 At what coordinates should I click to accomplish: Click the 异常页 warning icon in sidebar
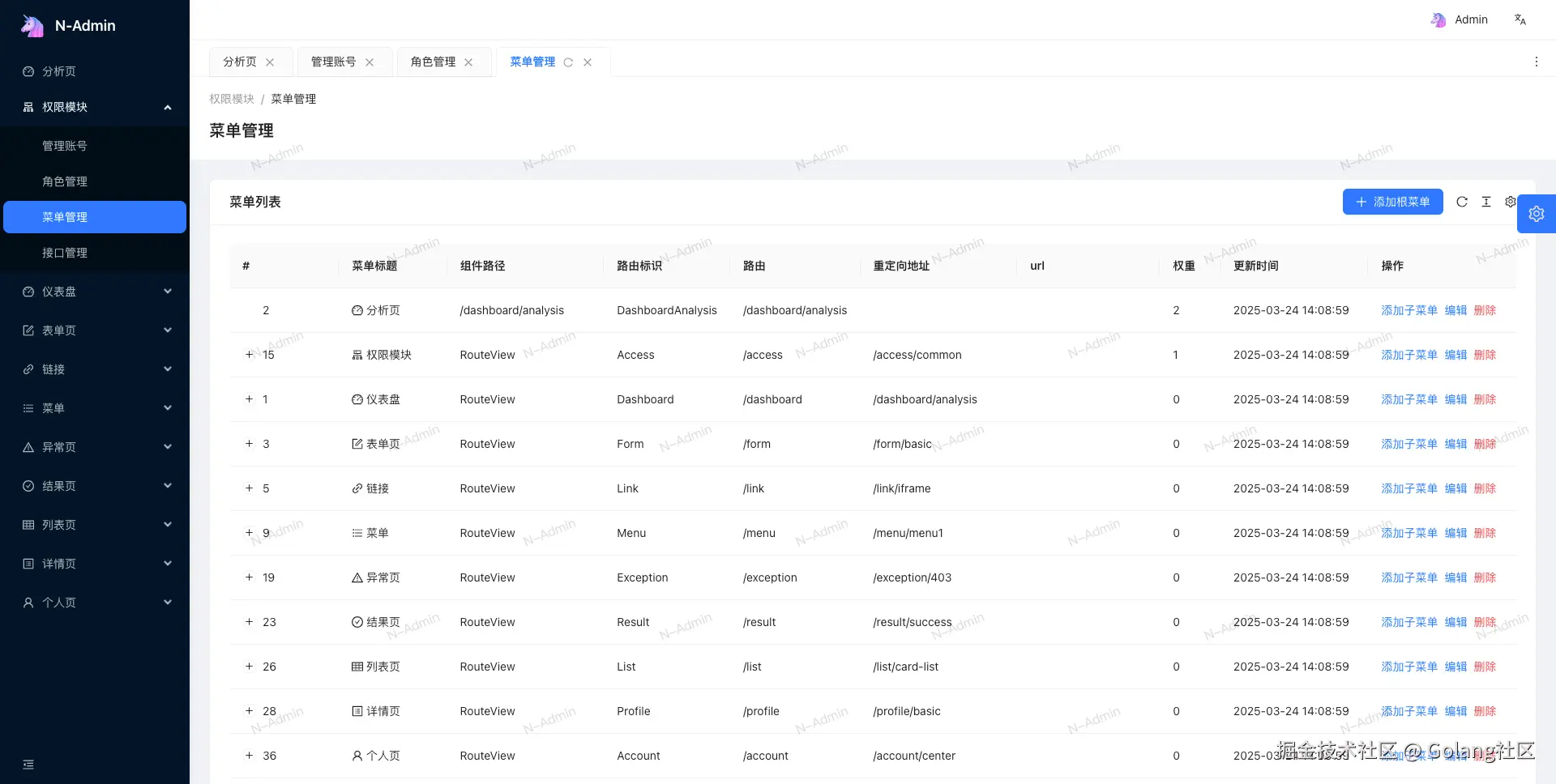tap(28, 447)
